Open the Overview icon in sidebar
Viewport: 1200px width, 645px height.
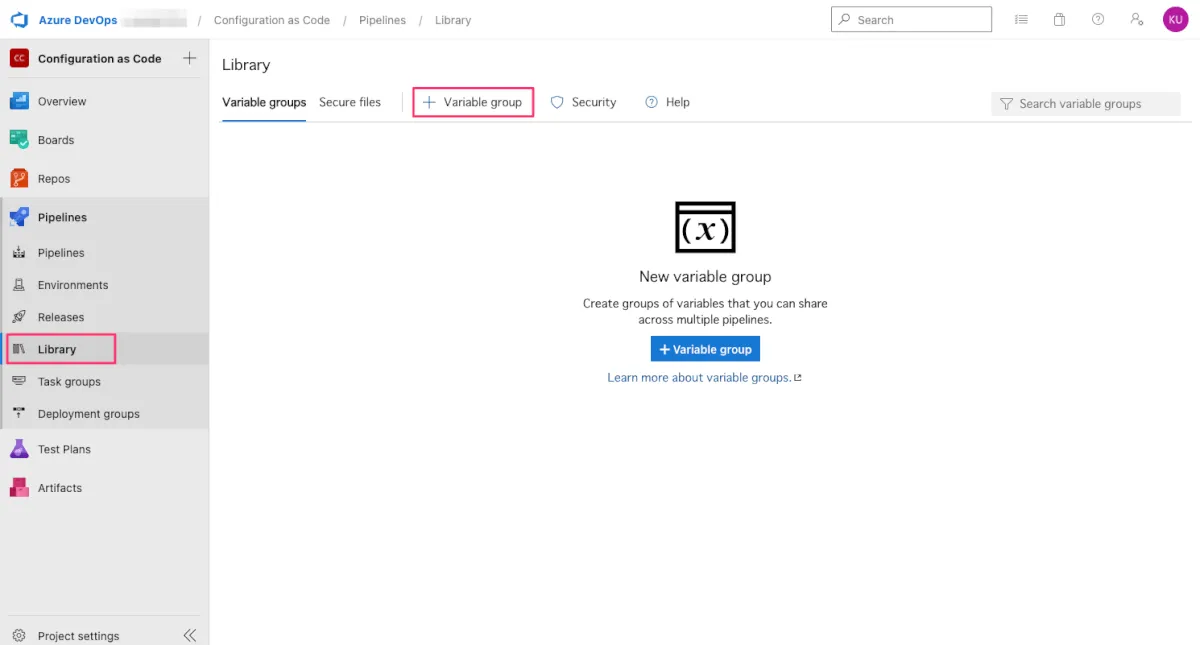coord(19,101)
